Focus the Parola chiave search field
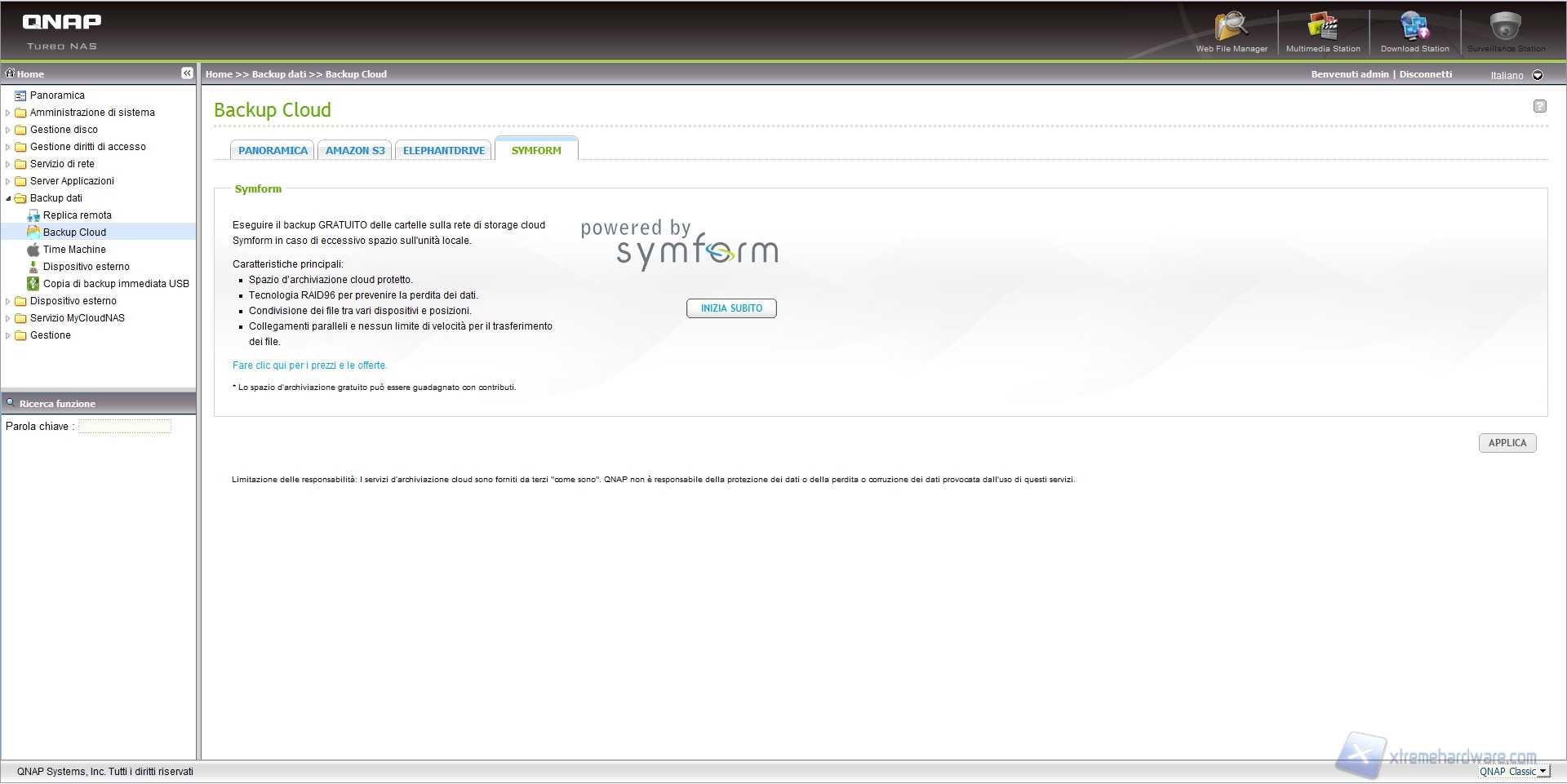Screen dimensions: 1567x784 (x=125, y=427)
